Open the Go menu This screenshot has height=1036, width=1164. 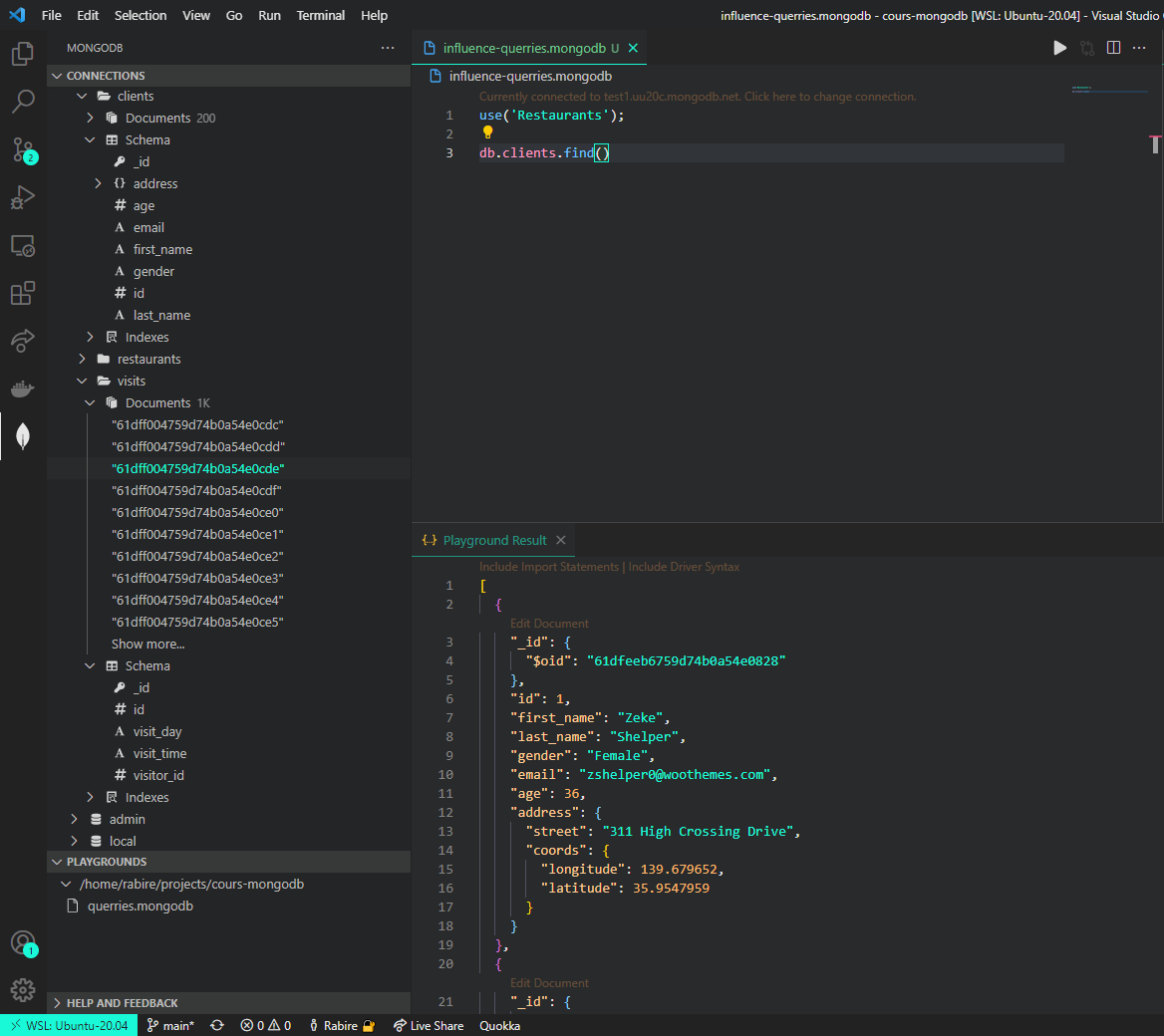point(234,16)
